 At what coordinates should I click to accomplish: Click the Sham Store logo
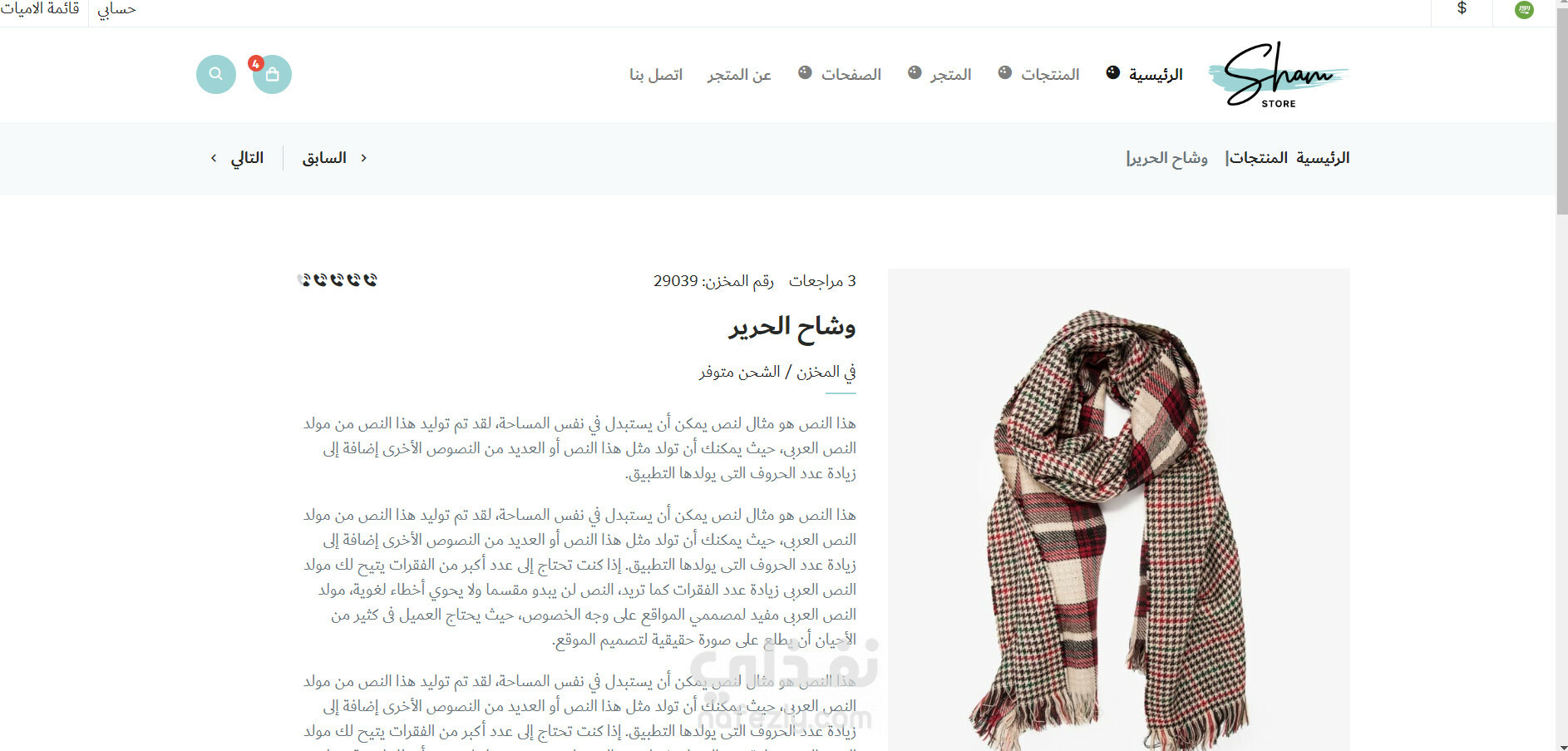click(1279, 75)
